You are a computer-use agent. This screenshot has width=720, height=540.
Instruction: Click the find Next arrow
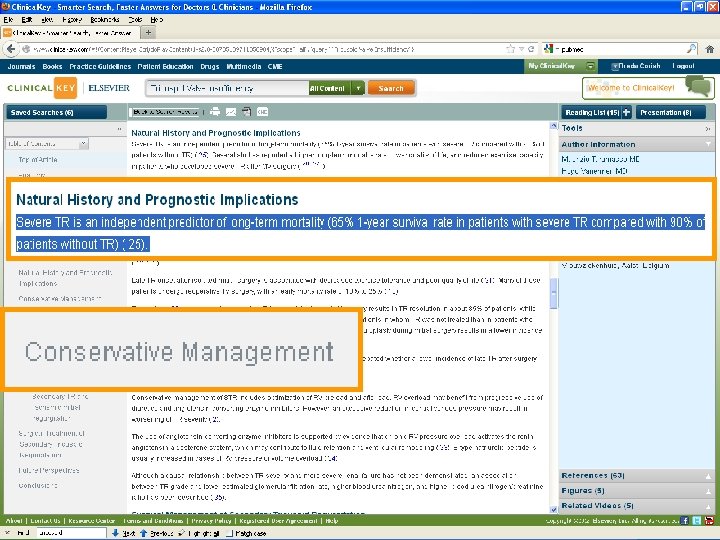tap(124, 533)
